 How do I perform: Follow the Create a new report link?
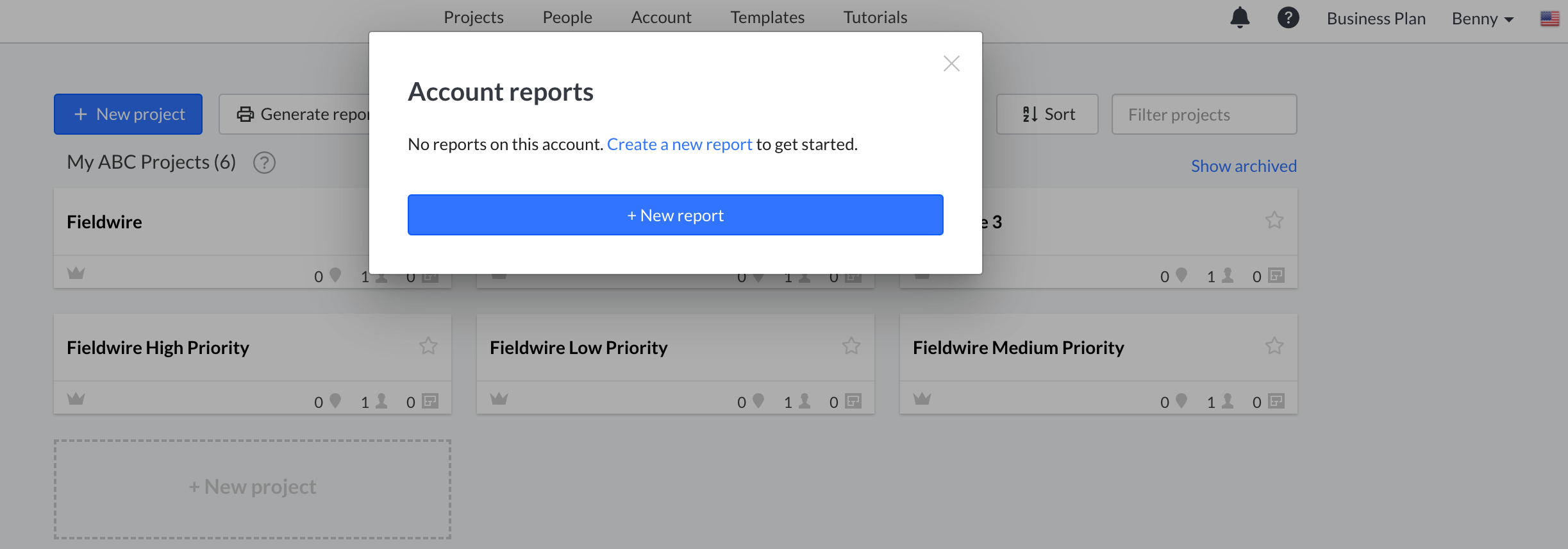[x=680, y=144]
